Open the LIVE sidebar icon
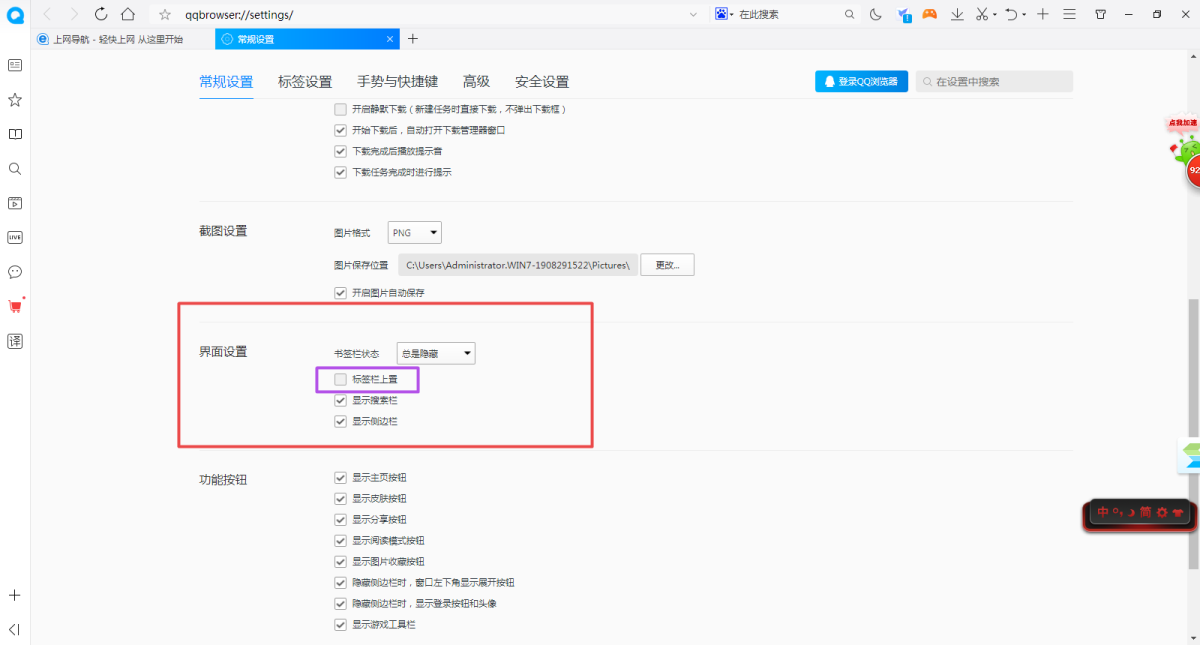Image resolution: width=1200 pixels, height=645 pixels. click(x=15, y=237)
